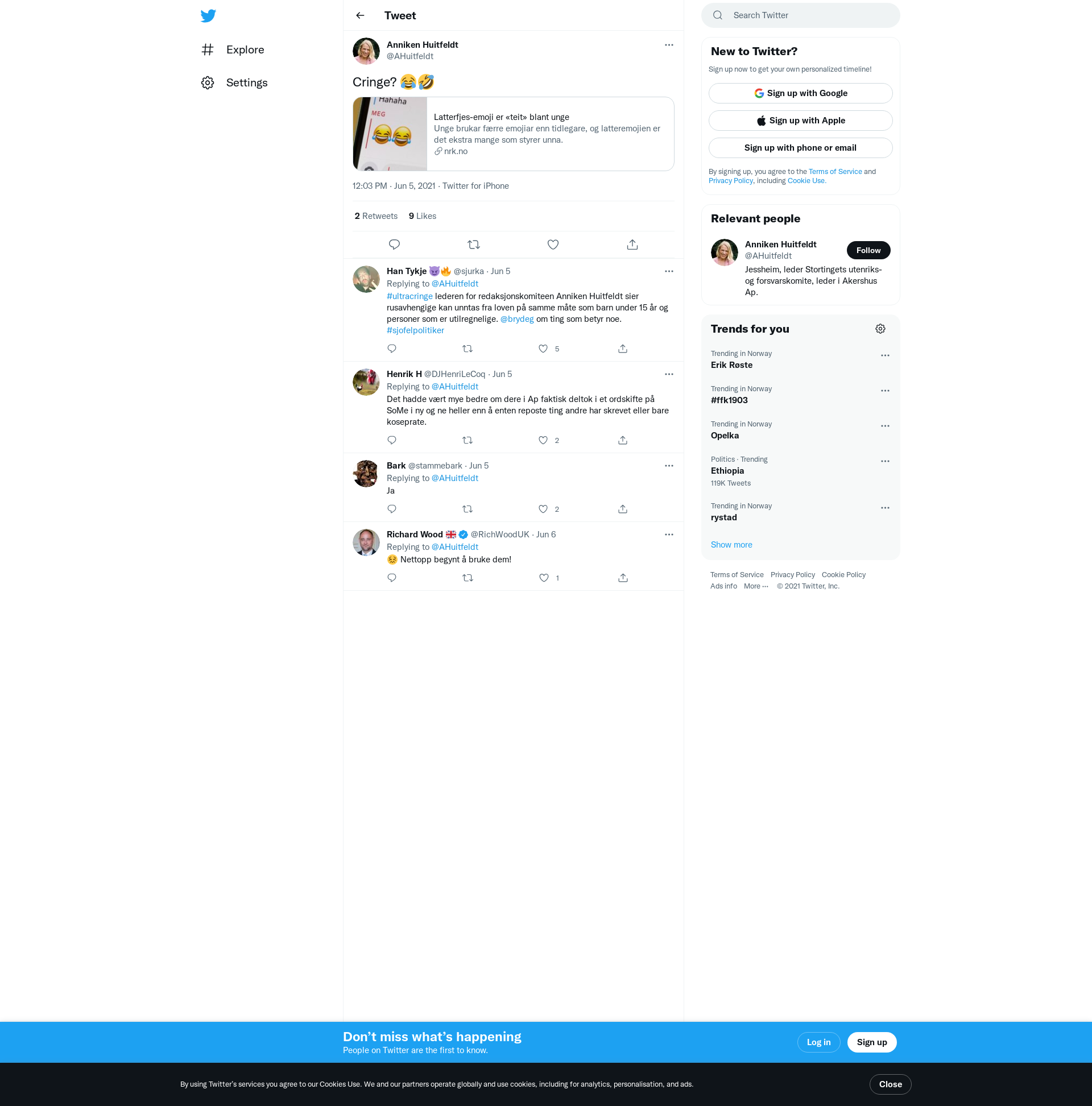This screenshot has width=1092, height=1106.
Task: Sign up with Apple
Action: pyautogui.click(x=800, y=121)
